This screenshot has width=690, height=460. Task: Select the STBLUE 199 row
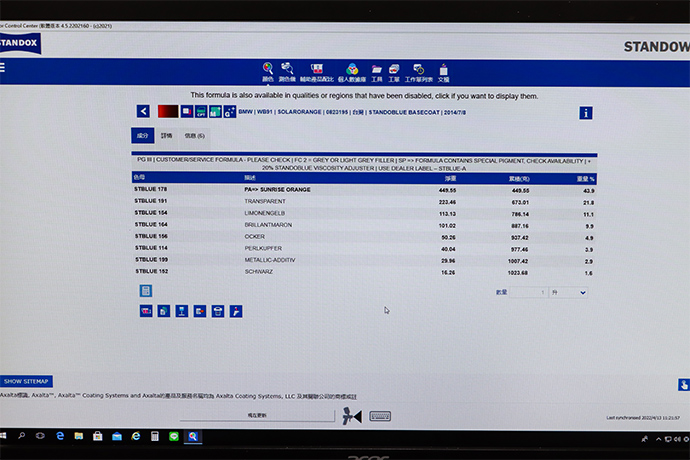click(364, 260)
